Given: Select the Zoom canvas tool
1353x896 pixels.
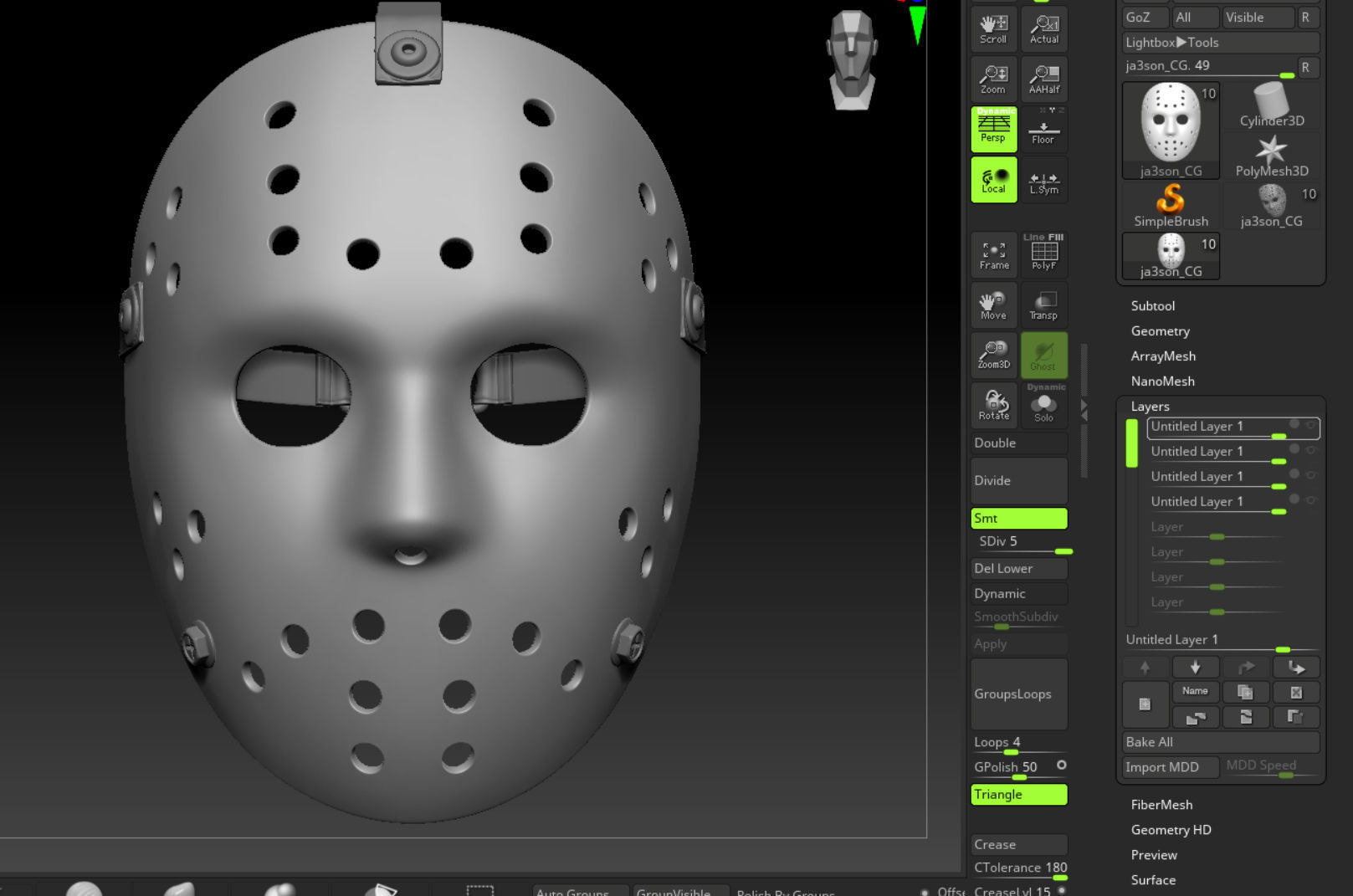Looking at the screenshot, I should [993, 79].
